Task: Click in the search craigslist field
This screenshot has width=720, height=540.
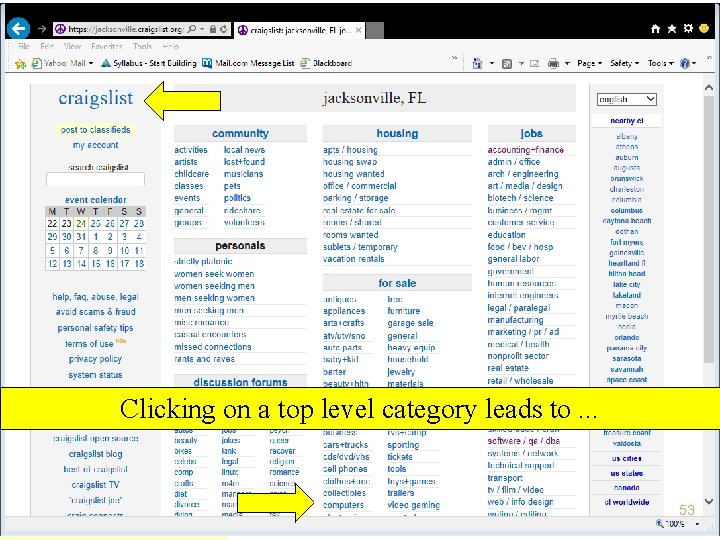Action: coord(96,180)
